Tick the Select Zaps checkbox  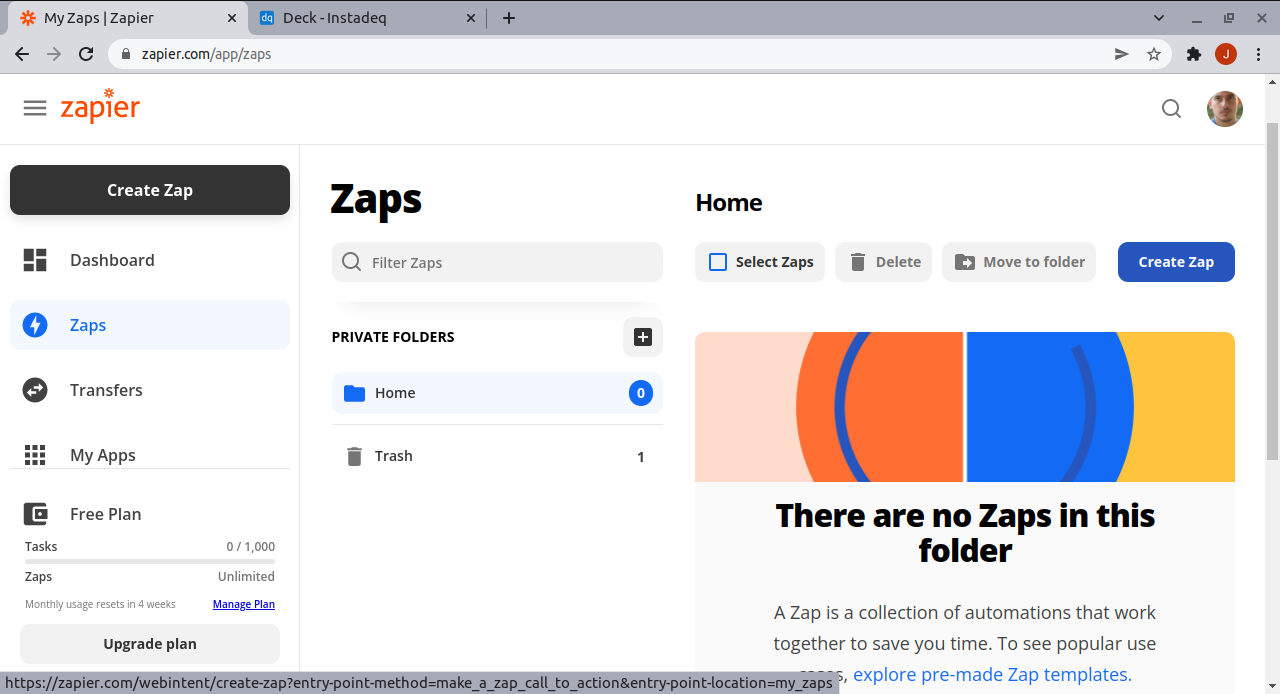coord(718,262)
